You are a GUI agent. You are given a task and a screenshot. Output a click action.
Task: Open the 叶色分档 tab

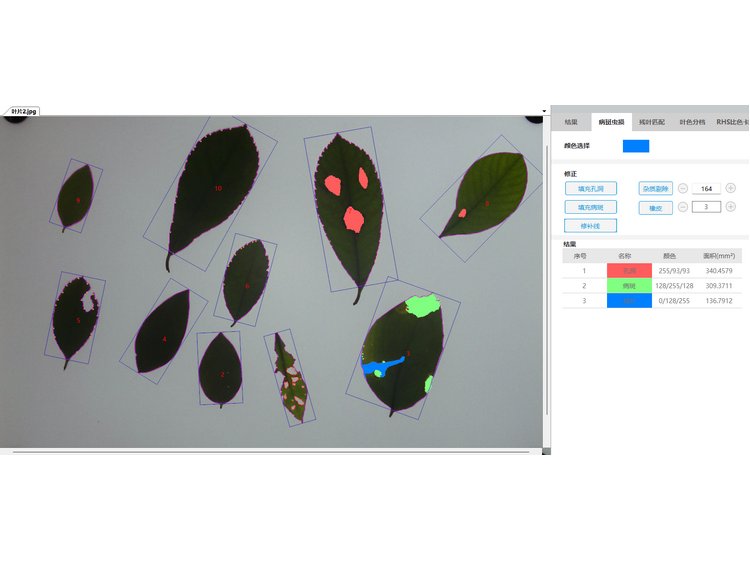692,122
